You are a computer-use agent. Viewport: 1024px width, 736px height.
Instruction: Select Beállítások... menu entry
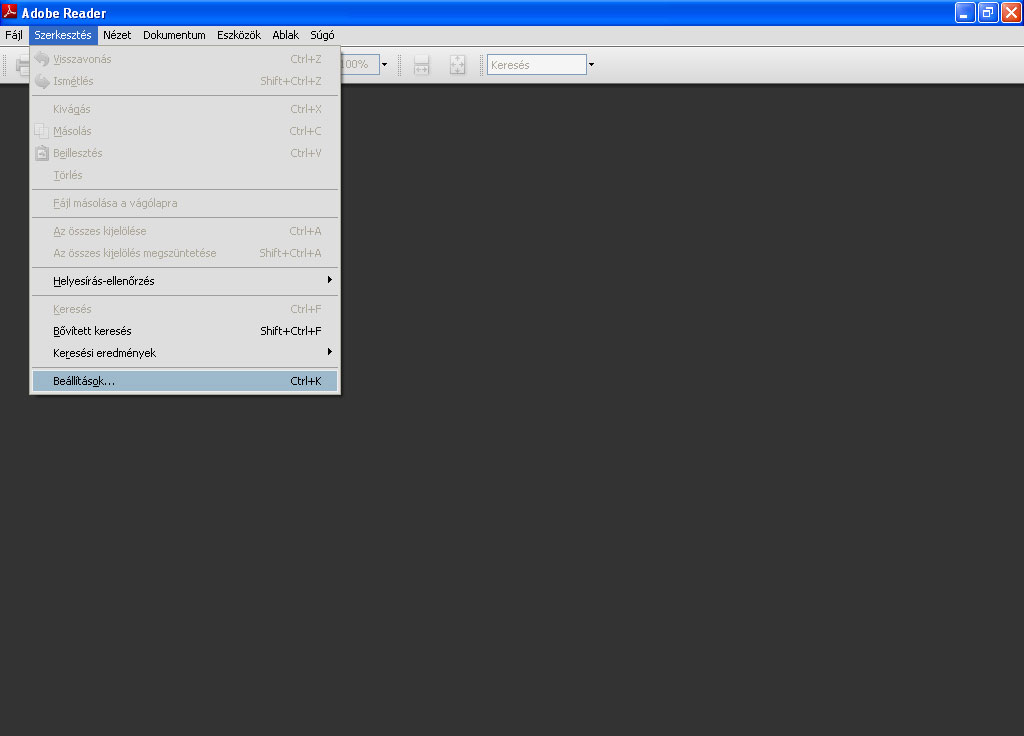(185, 381)
